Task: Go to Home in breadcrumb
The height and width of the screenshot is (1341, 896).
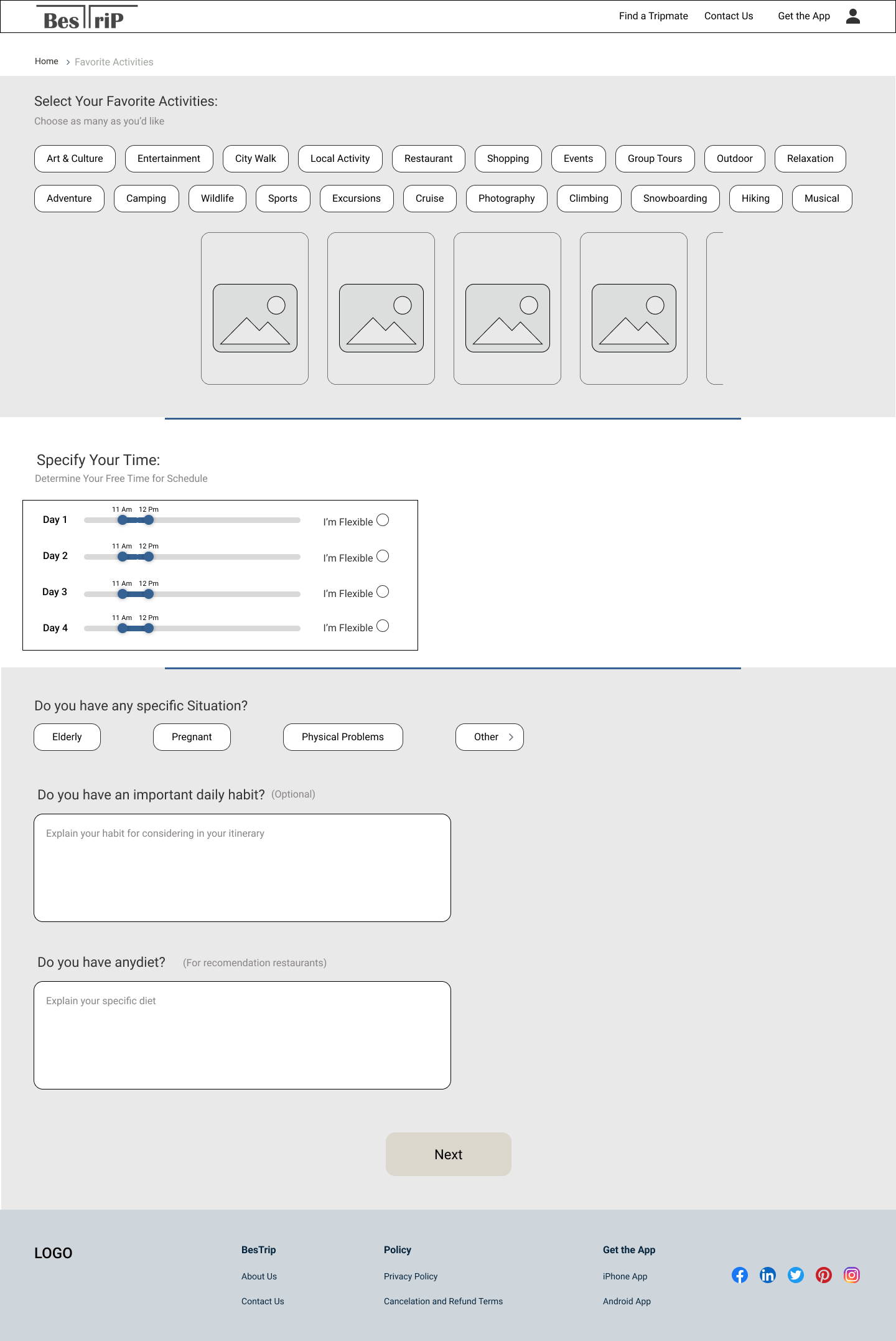Action: (x=47, y=61)
